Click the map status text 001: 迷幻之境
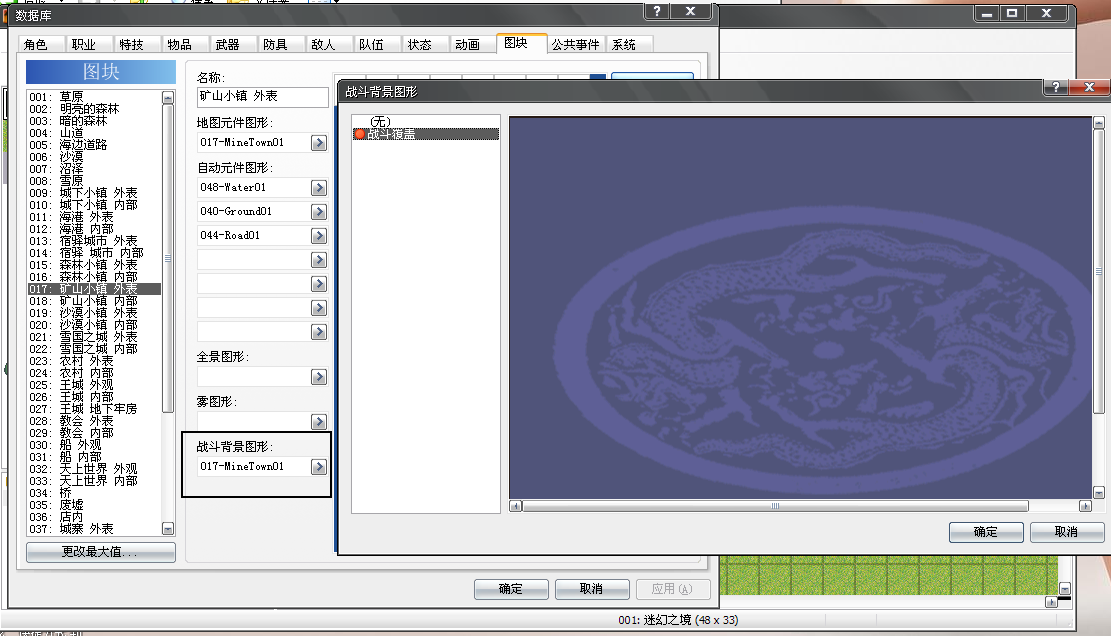The image size is (1111, 636). pyautogui.click(x=678, y=620)
